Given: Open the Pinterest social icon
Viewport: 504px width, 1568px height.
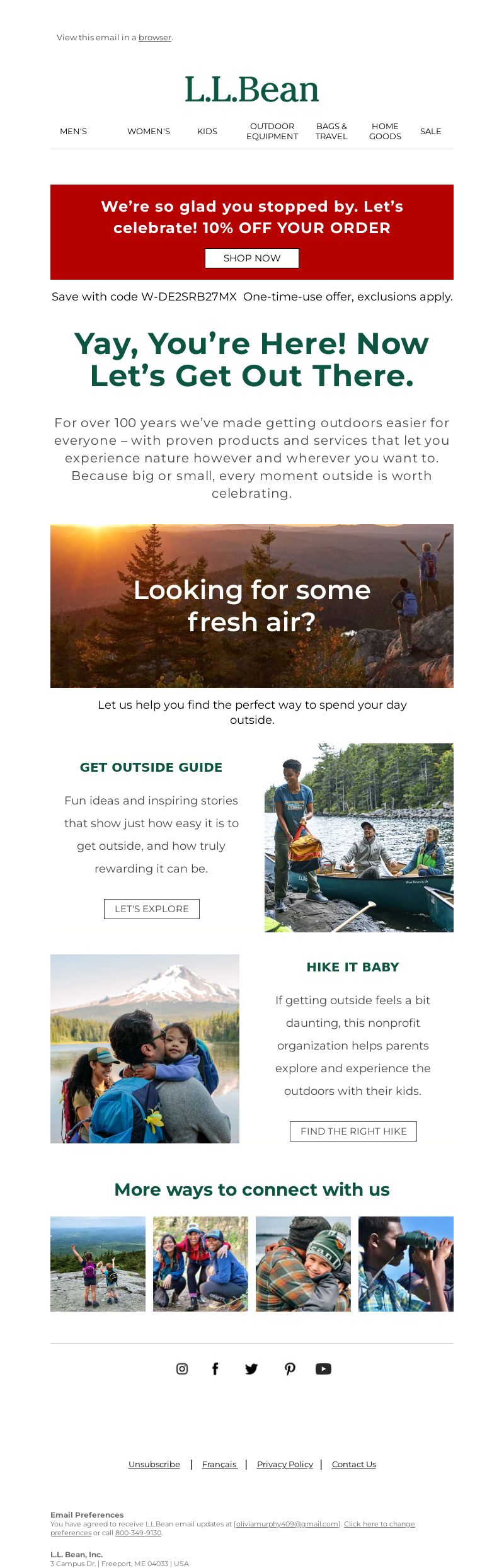Looking at the screenshot, I should tap(290, 1368).
